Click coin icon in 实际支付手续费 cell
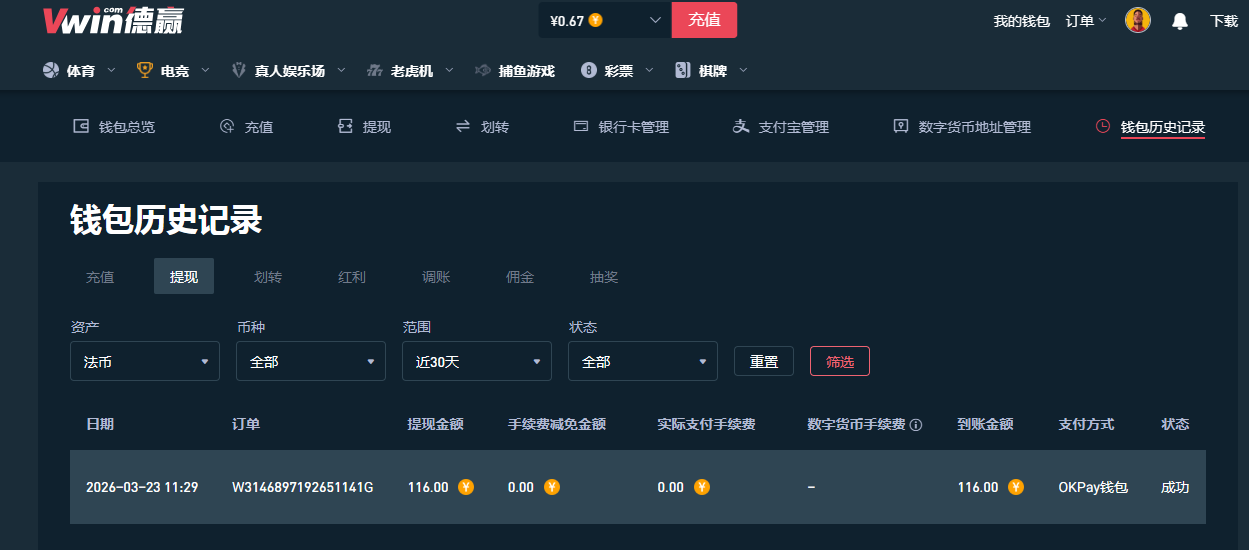 pos(702,487)
